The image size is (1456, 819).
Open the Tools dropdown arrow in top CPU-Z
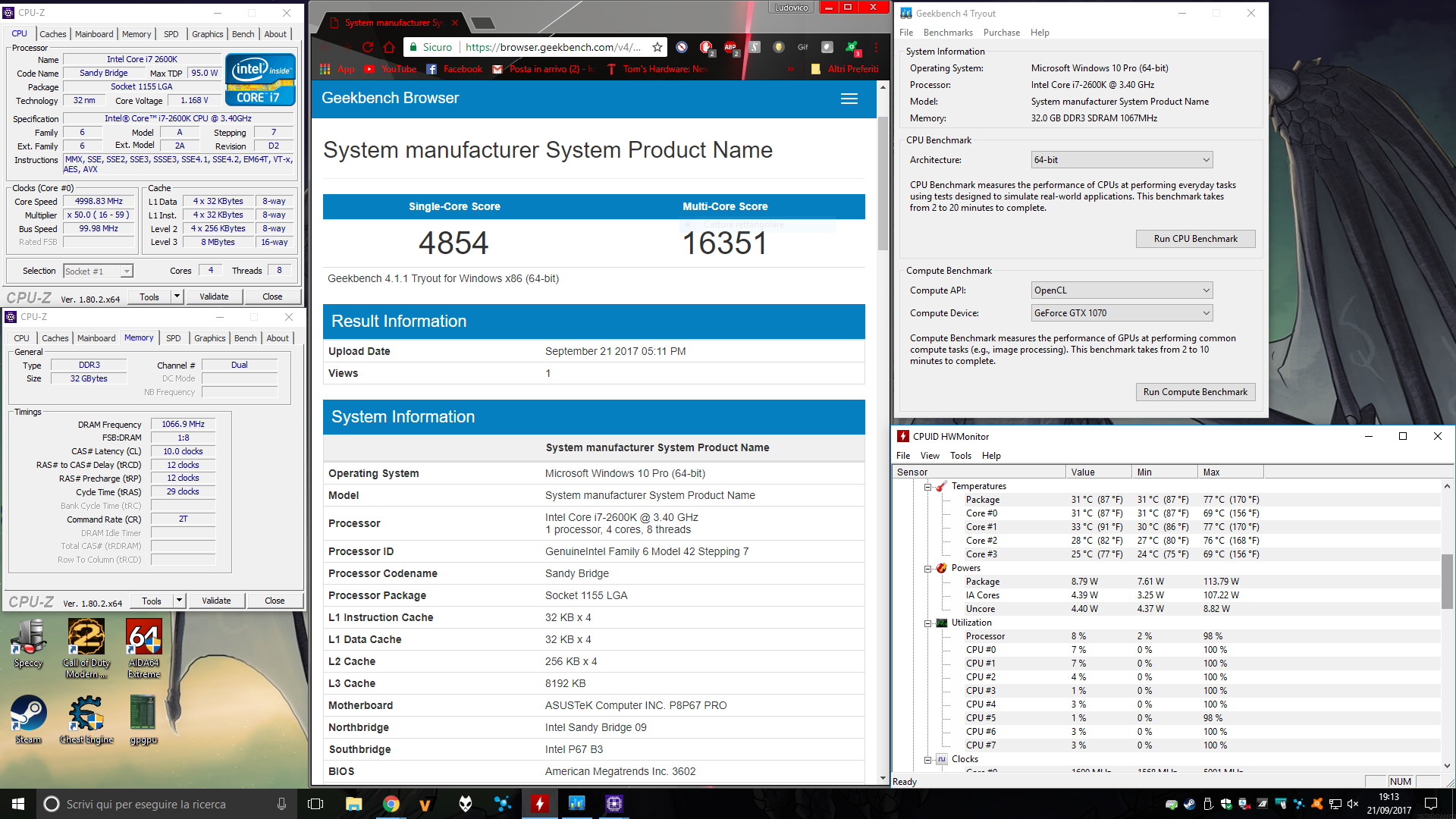point(177,297)
